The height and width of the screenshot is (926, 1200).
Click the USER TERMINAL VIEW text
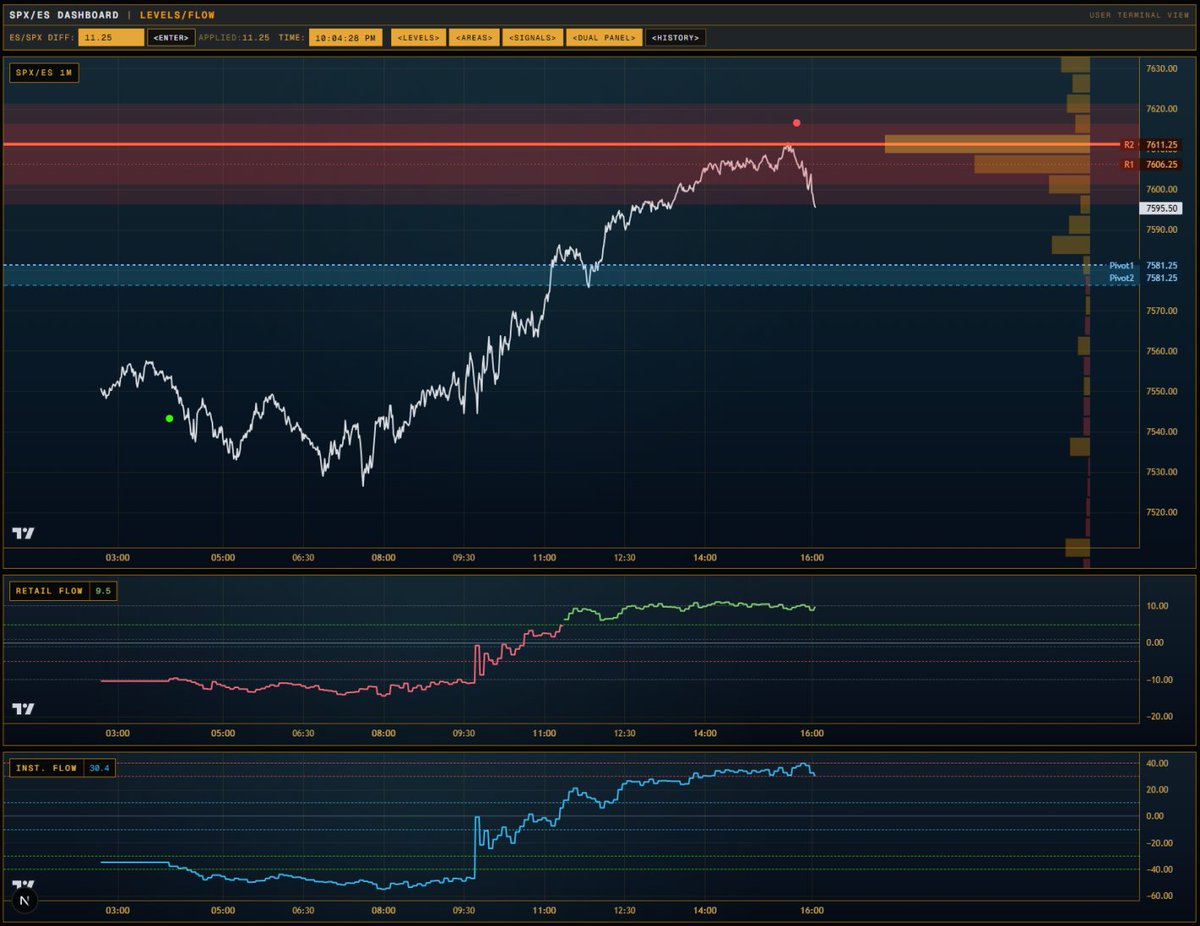(1139, 15)
